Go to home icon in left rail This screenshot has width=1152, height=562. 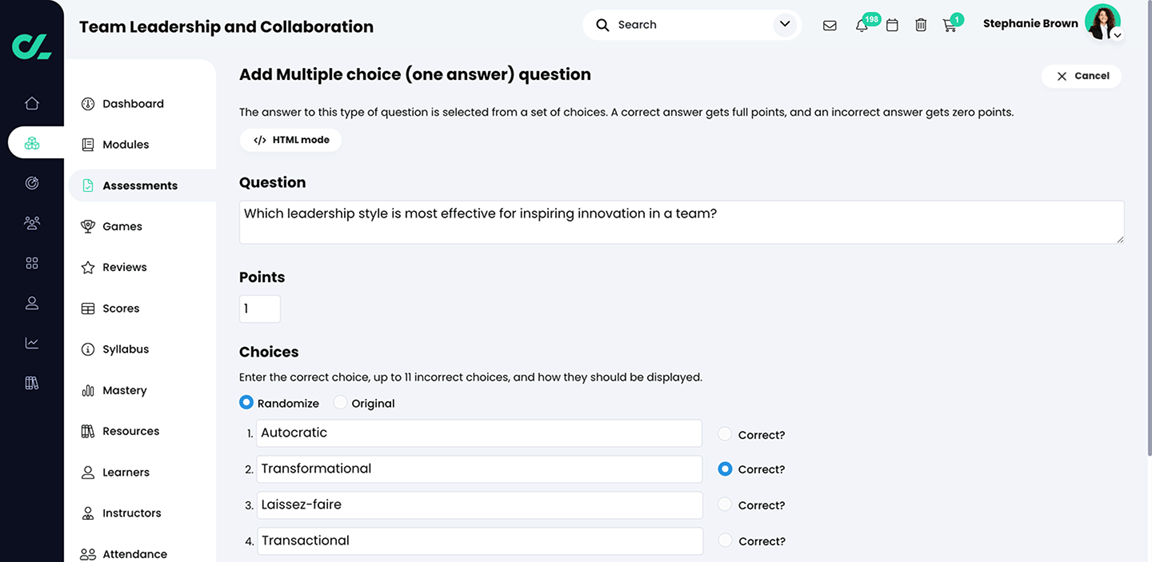(32, 103)
